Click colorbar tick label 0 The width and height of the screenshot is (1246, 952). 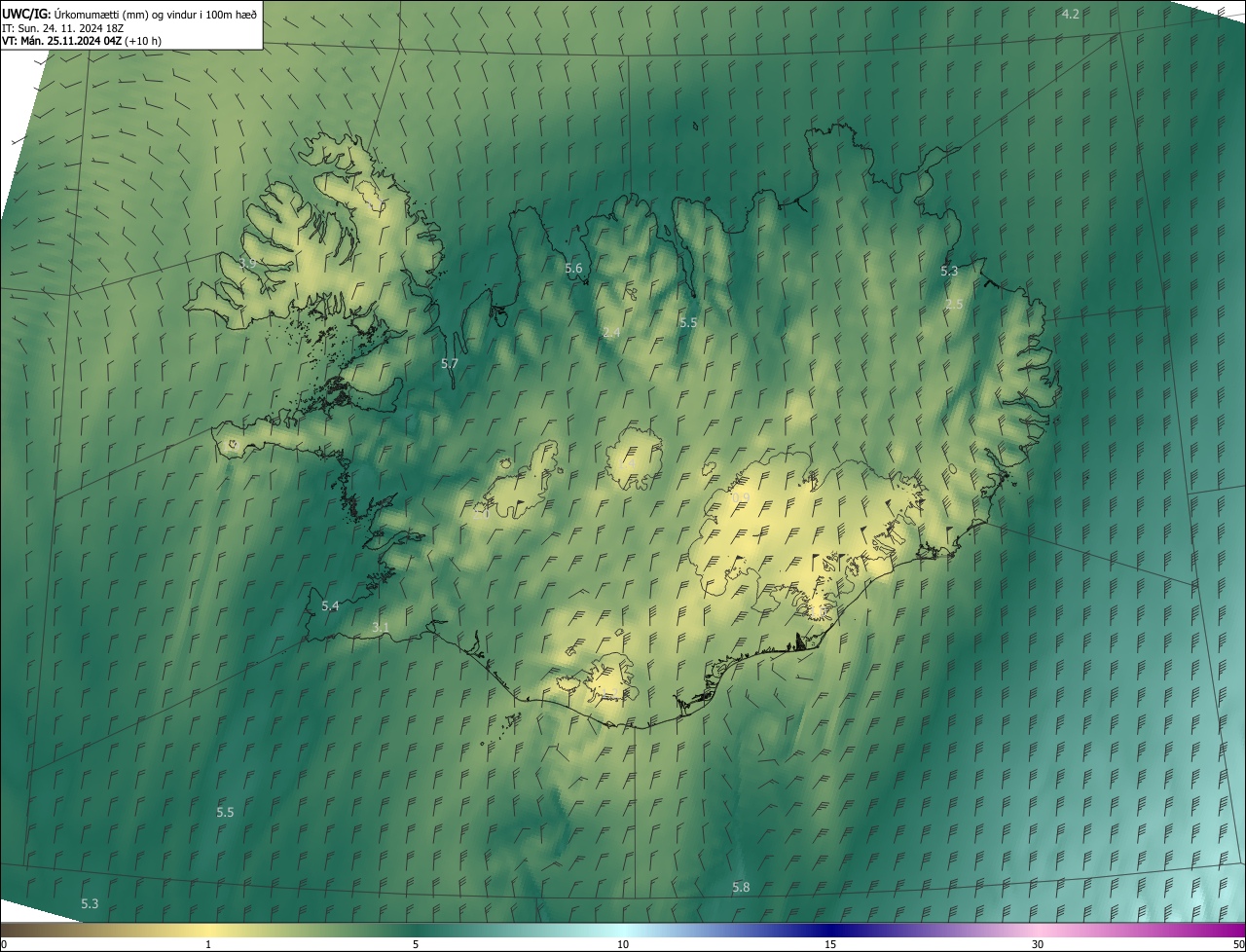4,944
